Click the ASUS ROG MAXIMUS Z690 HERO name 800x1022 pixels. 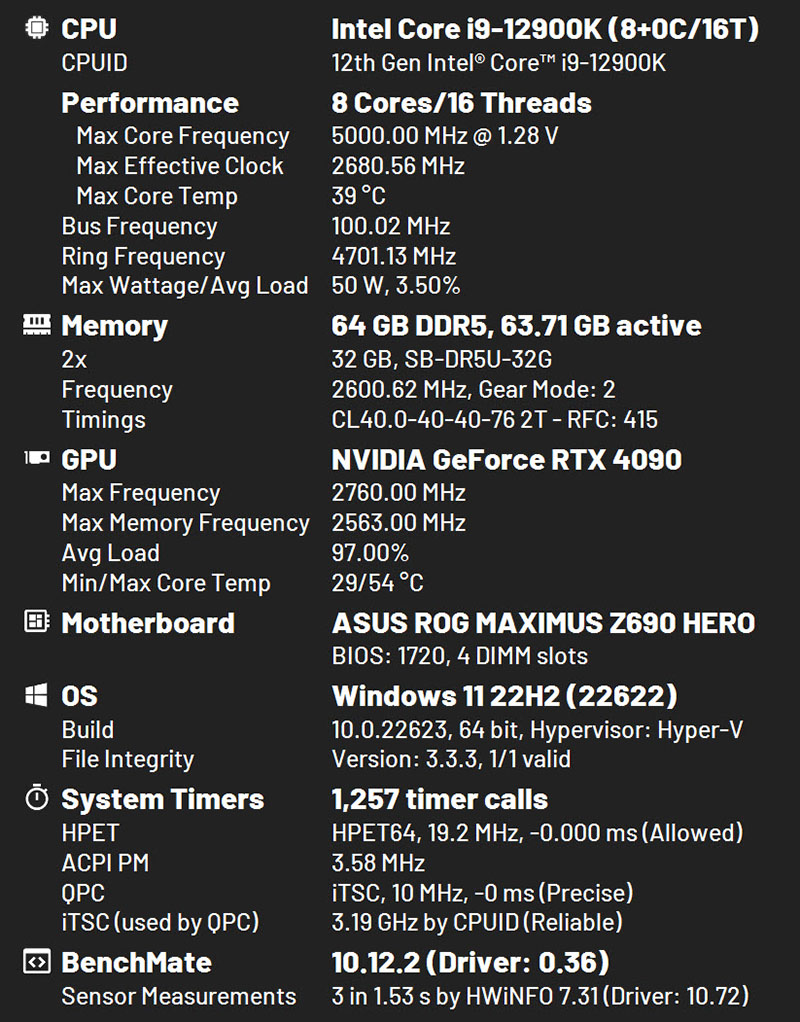[x=543, y=623]
